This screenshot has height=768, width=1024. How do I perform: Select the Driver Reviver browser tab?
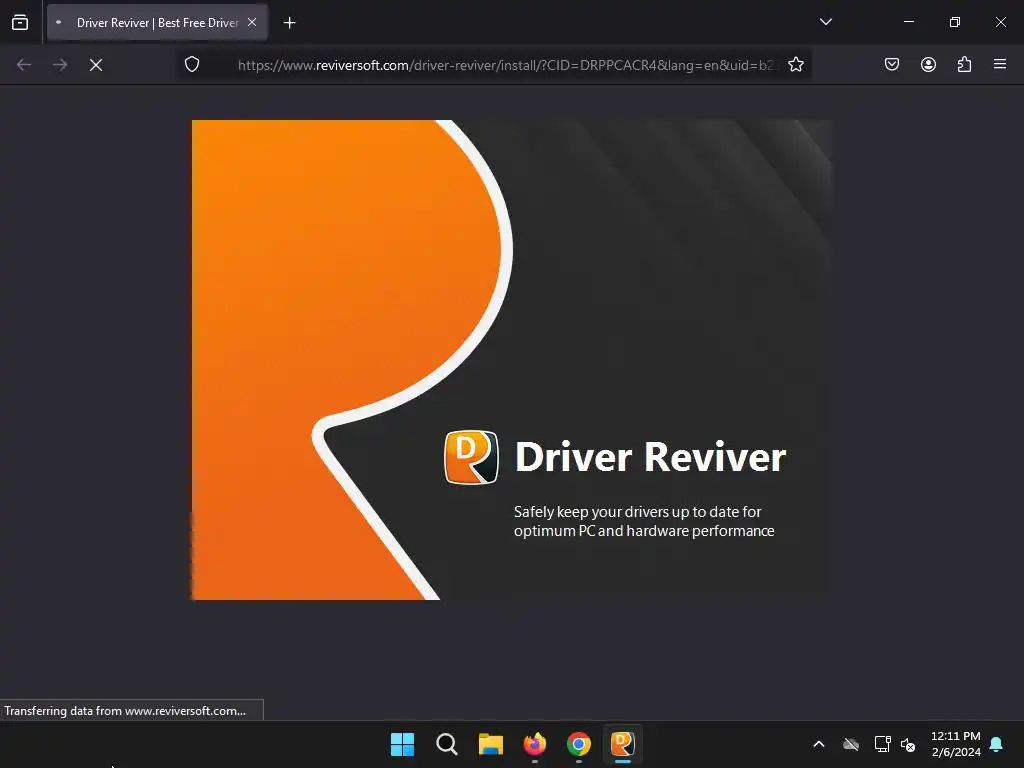point(157,23)
